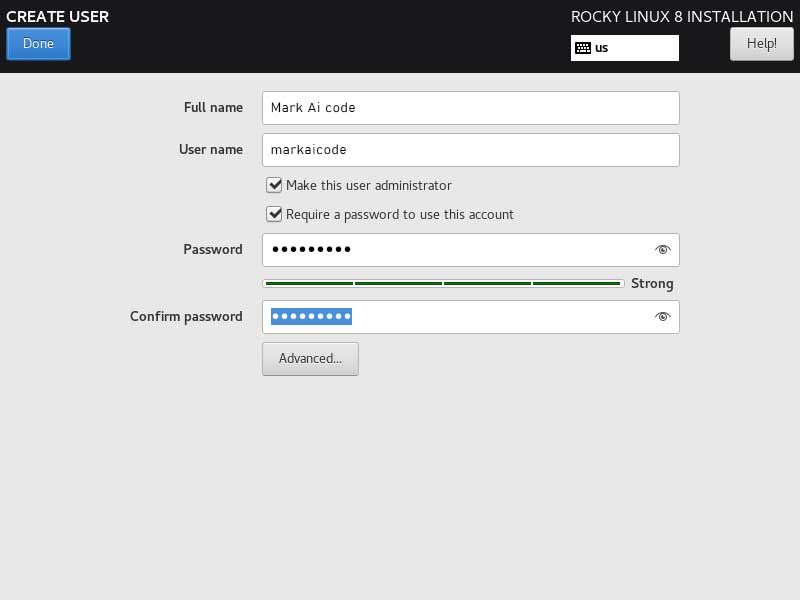800x600 pixels.
Task: Click the Done button
Action: click(x=38, y=44)
